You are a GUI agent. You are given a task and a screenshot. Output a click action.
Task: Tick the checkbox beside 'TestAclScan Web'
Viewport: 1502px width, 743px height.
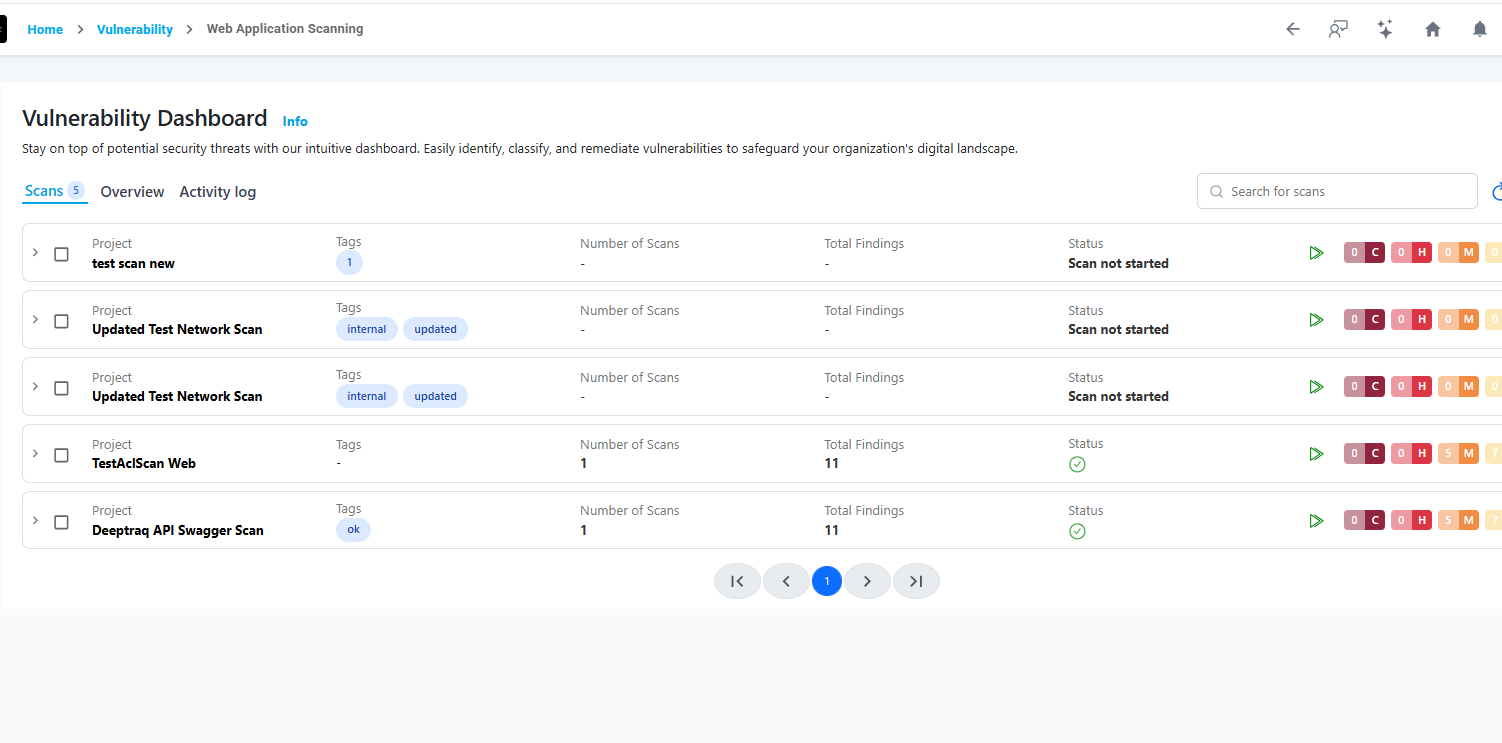[x=61, y=455]
